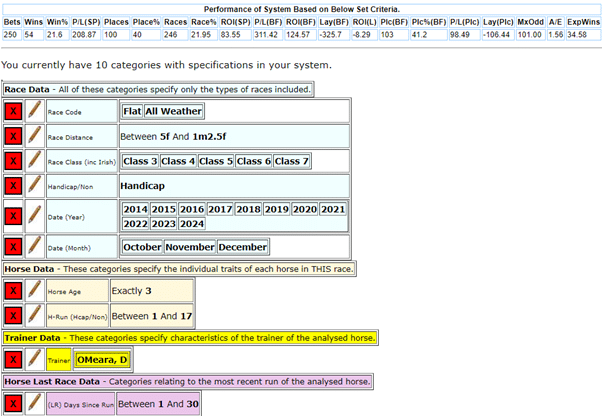Remove the Handicap/Non criterion
The height and width of the screenshot is (416, 602).
(13, 186)
